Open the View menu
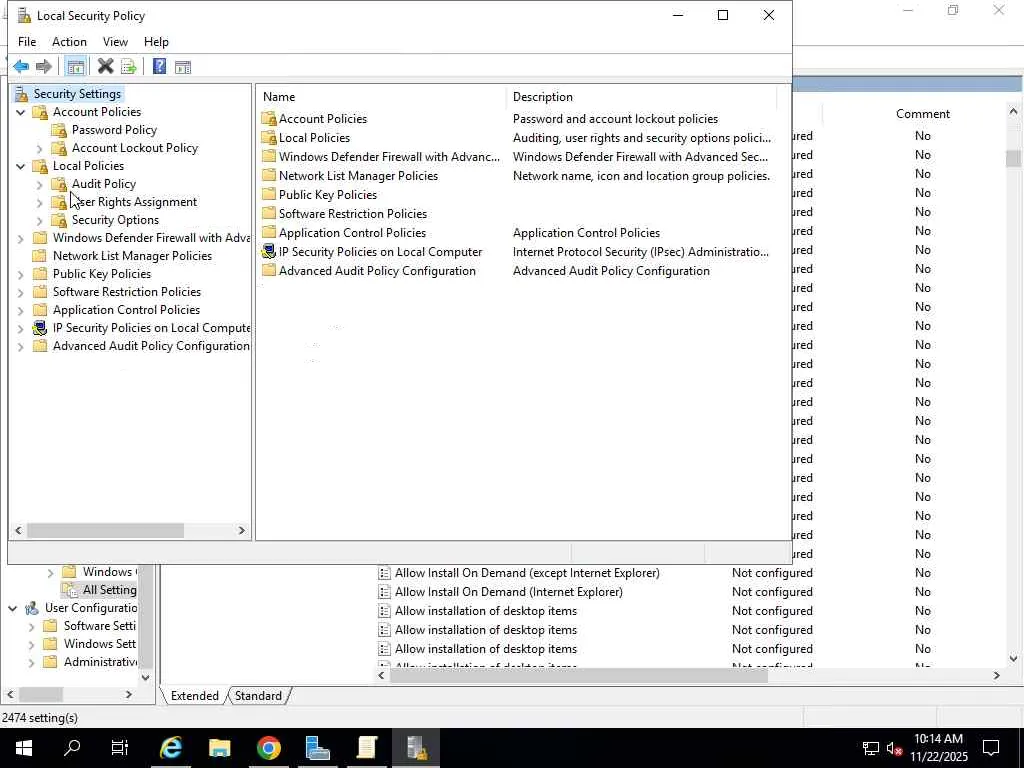This screenshot has height=768, width=1024. pos(115,42)
